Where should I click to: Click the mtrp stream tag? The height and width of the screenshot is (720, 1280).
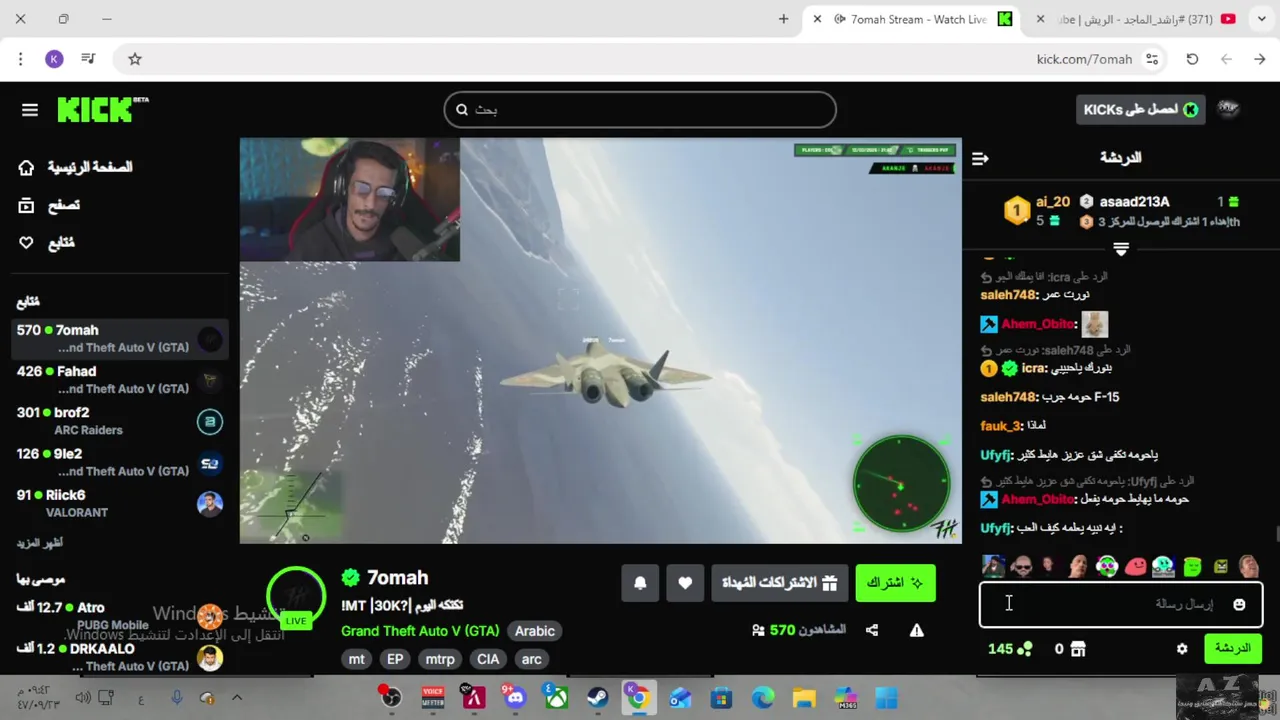pos(440,659)
